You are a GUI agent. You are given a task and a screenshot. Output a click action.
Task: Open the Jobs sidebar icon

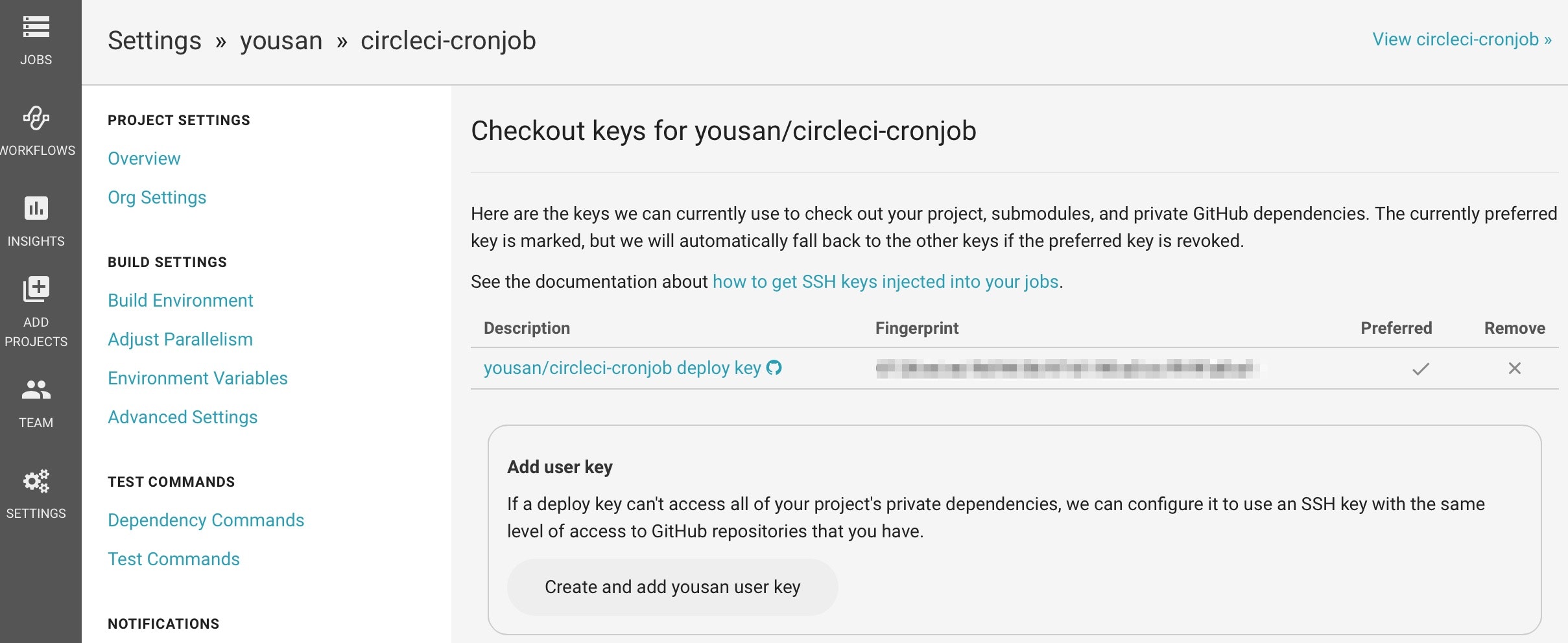point(36,27)
